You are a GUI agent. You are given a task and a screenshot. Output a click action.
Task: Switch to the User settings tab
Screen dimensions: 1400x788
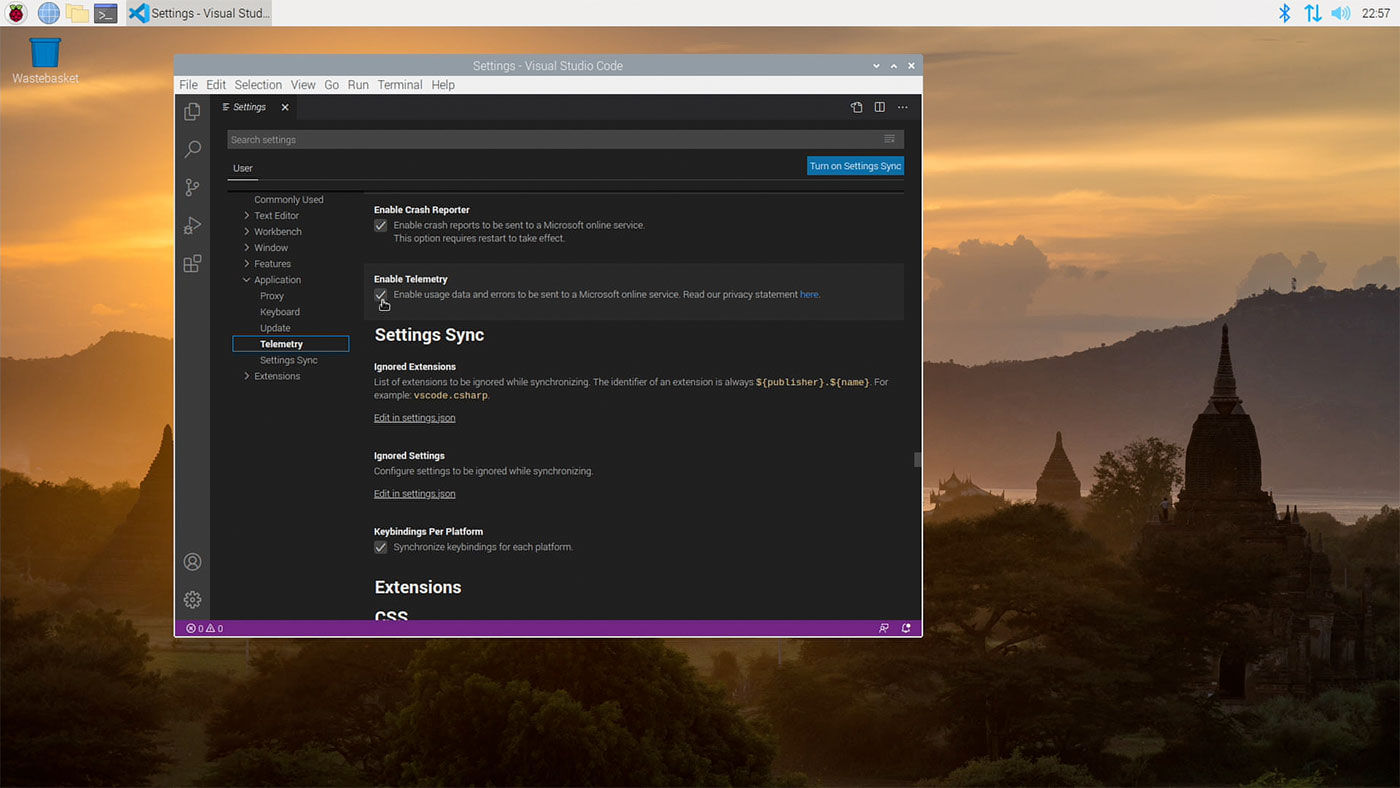click(243, 168)
